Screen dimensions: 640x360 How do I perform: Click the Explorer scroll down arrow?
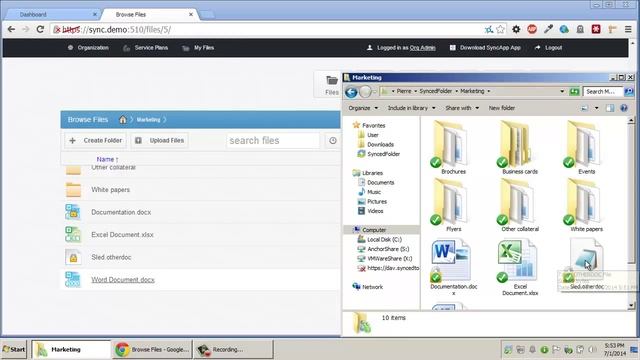click(631, 305)
